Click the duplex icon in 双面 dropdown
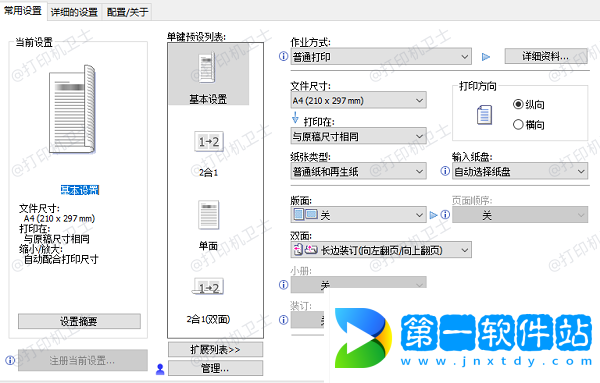This screenshot has width=600, height=383. tap(305, 250)
